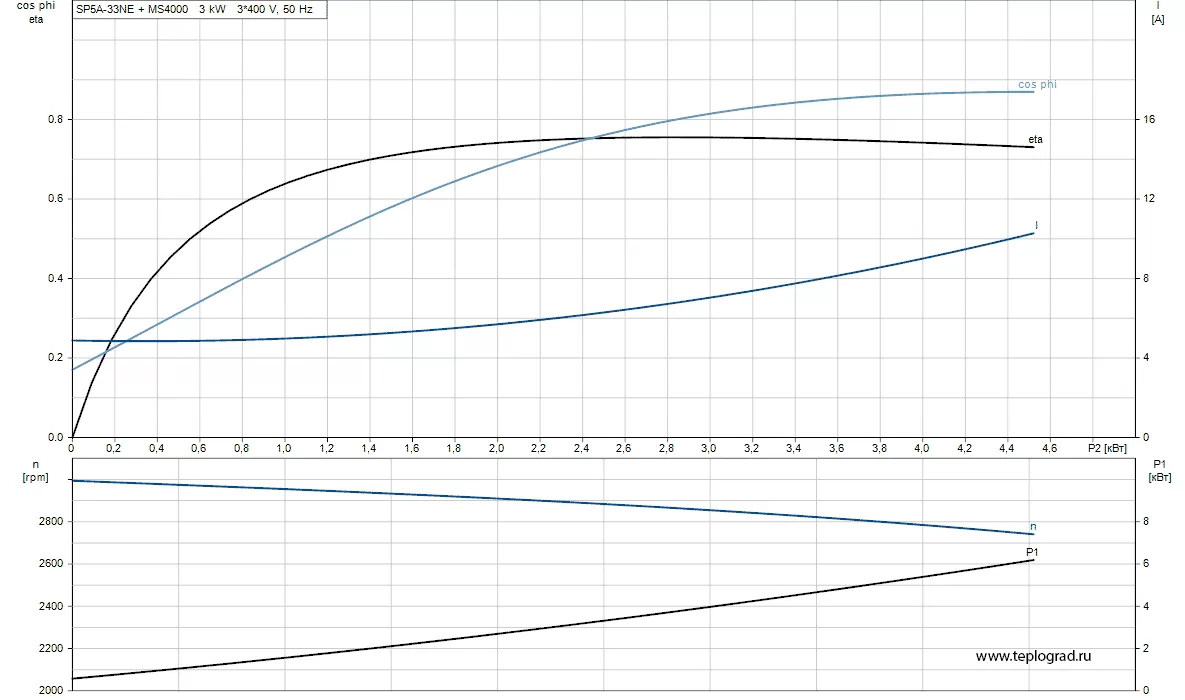Viewport: 1185px width, 700px height.
Task: Click the www.teplograd.ru website link
Action: coord(1033,656)
